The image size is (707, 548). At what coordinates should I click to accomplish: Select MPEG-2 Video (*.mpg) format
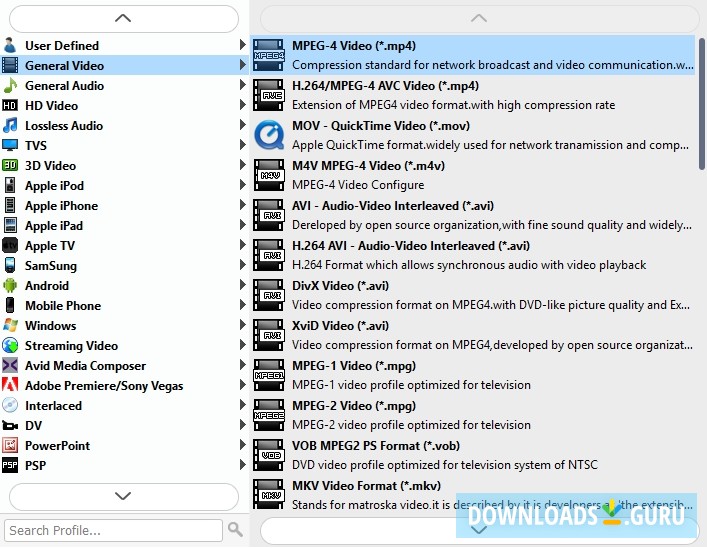[473, 415]
